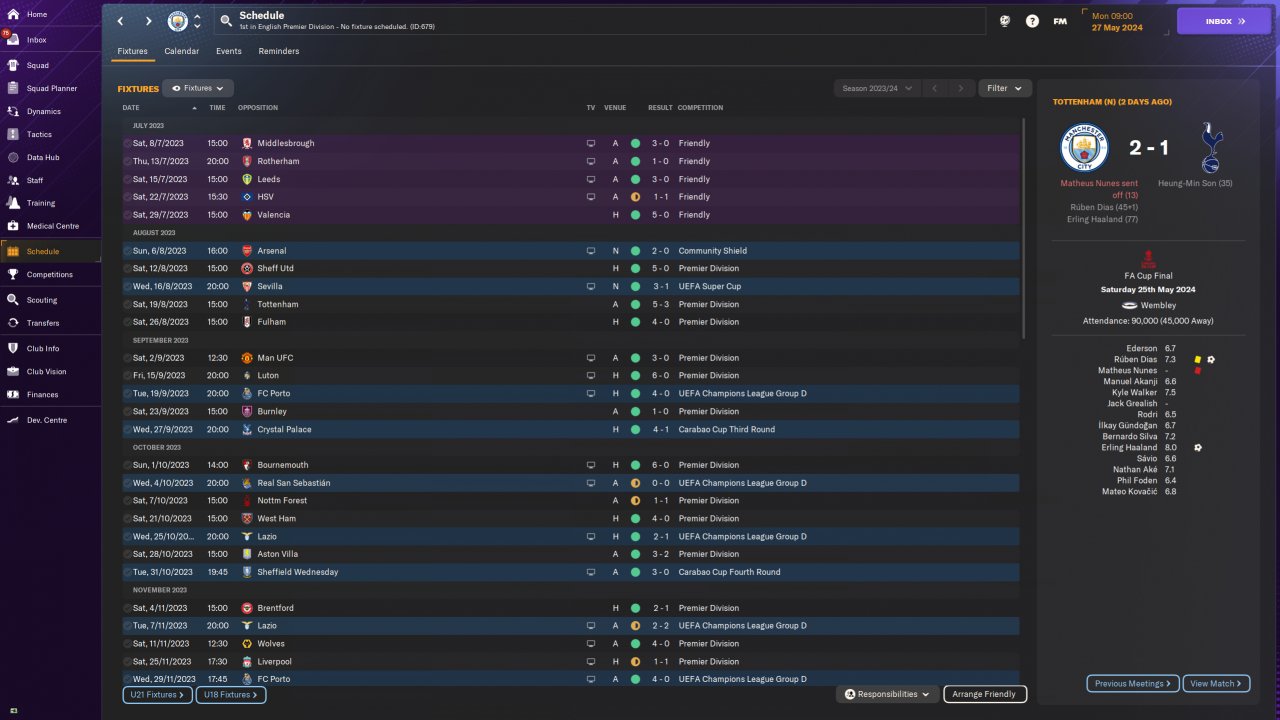Click Real San Sebastián opposition name

point(294,483)
